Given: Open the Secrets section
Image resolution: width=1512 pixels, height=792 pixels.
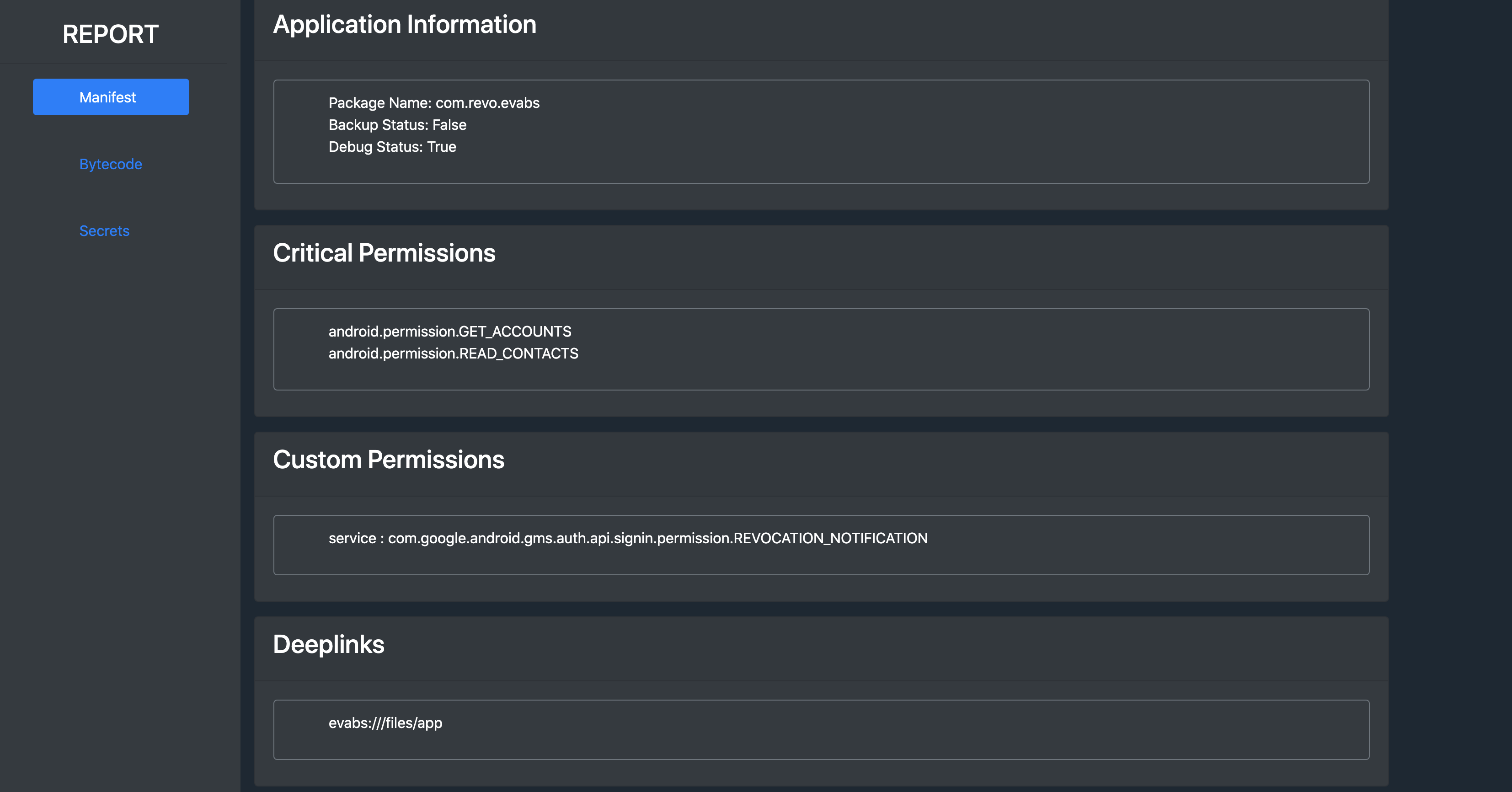Looking at the screenshot, I should tap(104, 231).
